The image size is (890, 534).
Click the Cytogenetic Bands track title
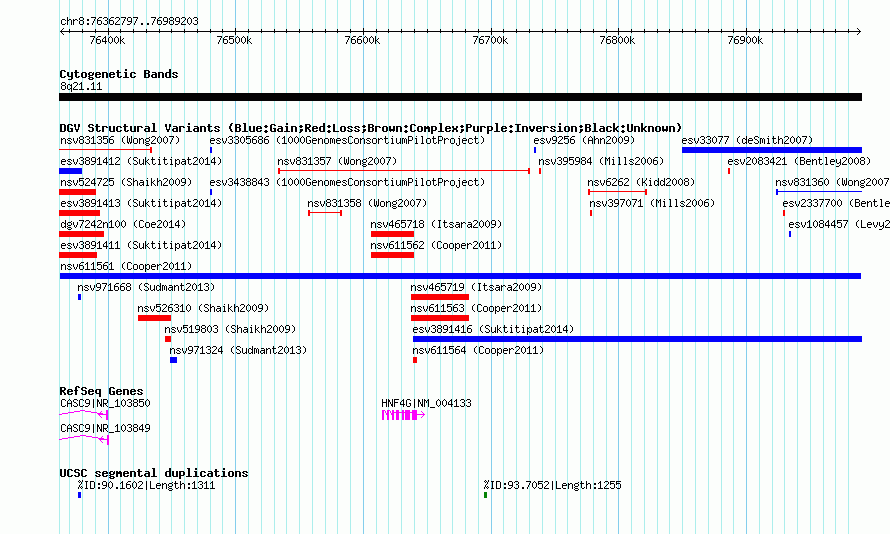[119, 74]
